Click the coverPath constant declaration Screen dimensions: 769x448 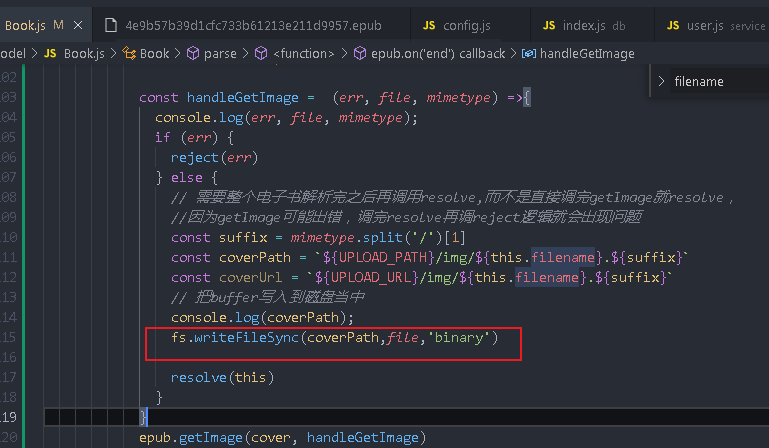click(x=255, y=258)
